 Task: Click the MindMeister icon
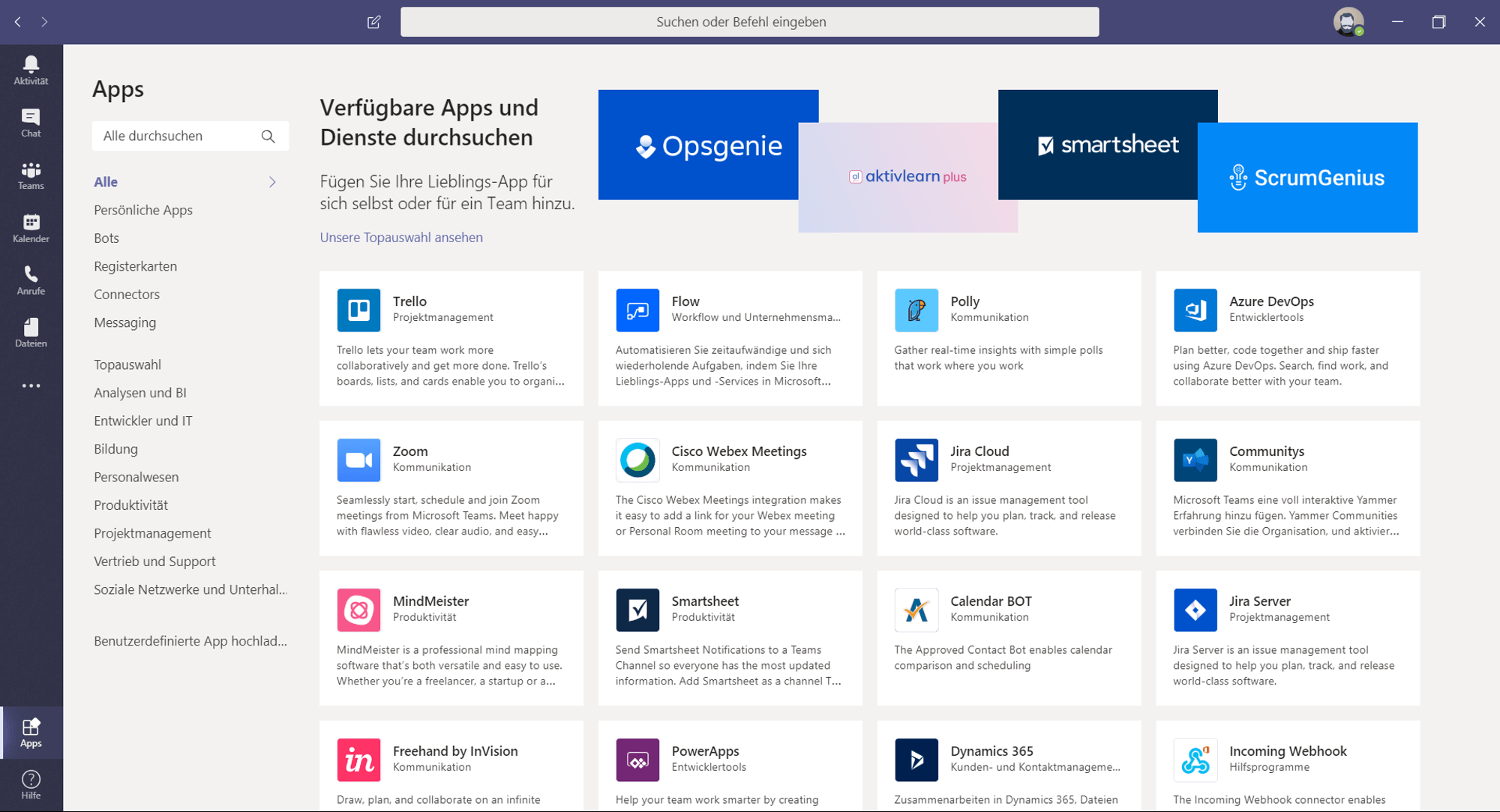(x=358, y=610)
